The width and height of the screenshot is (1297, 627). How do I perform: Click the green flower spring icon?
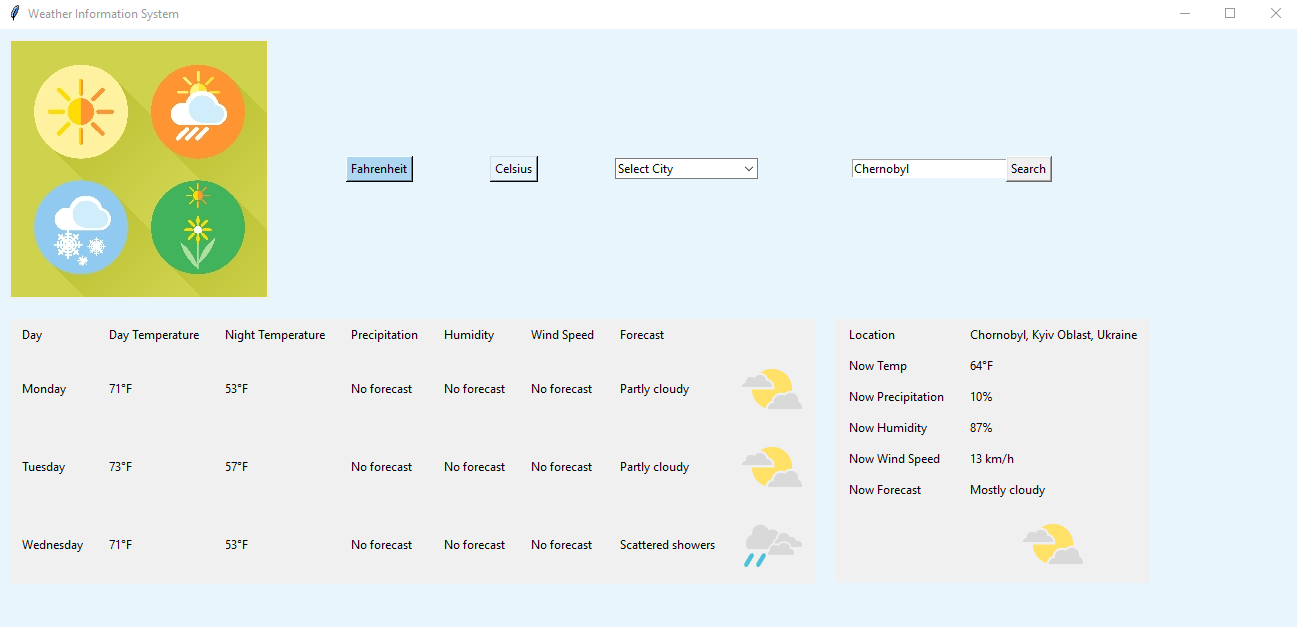click(x=198, y=227)
